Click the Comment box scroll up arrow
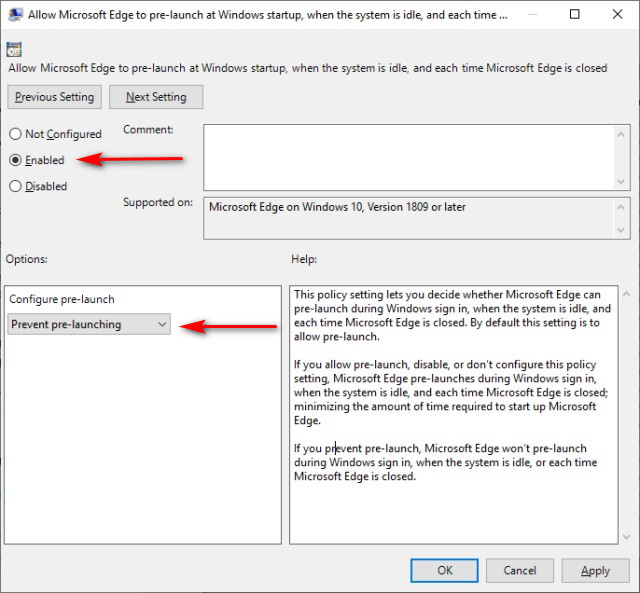Screen dimensions: 640x593 pyautogui.click(x=621, y=134)
